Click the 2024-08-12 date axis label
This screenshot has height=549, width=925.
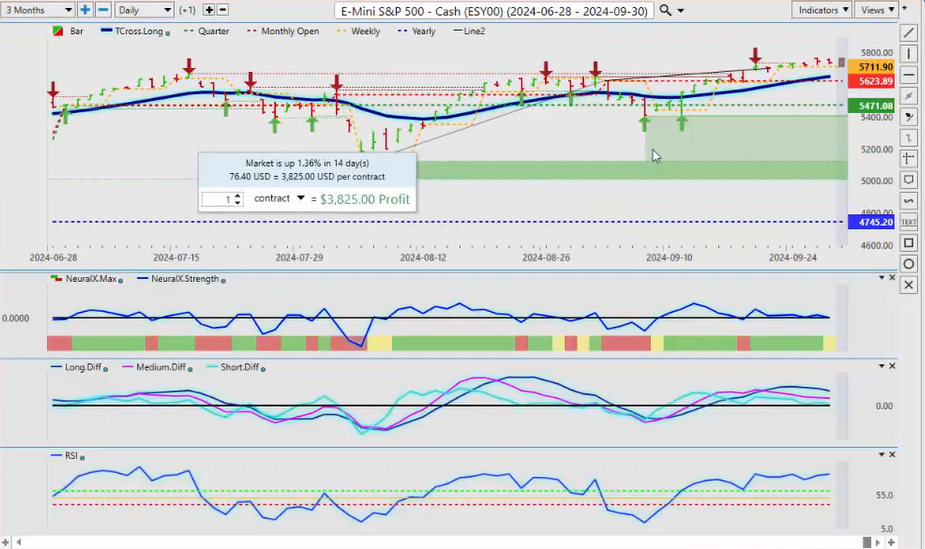(x=423, y=258)
